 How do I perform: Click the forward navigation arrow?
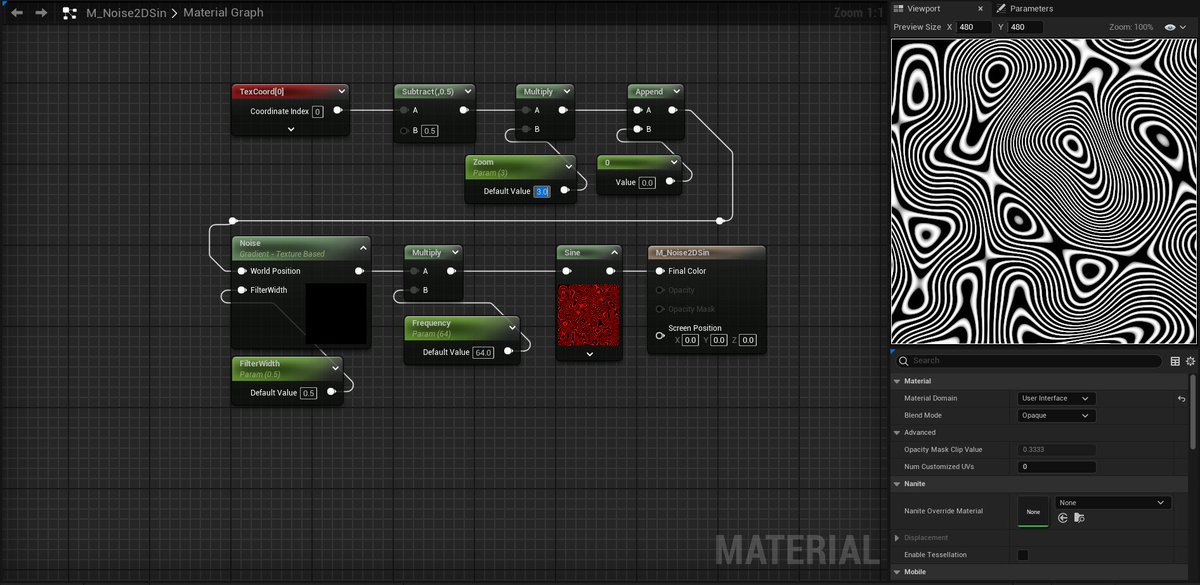click(41, 13)
